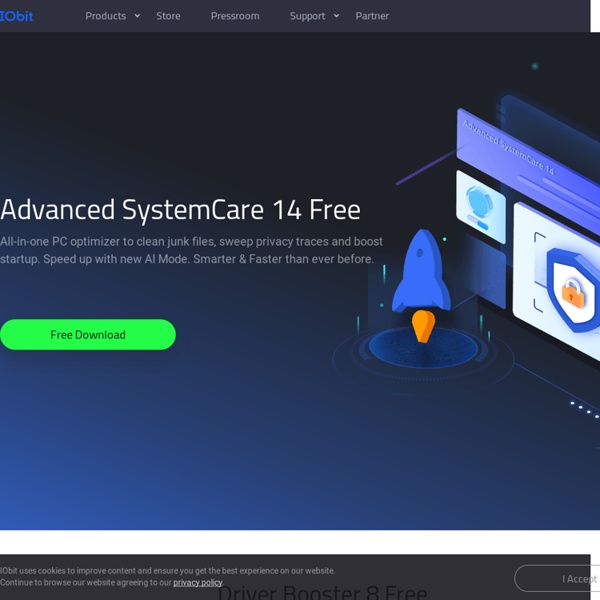This screenshot has height=600, width=600.
Task: Click the Driver Booster 8 Free heading
Action: pos(322,592)
